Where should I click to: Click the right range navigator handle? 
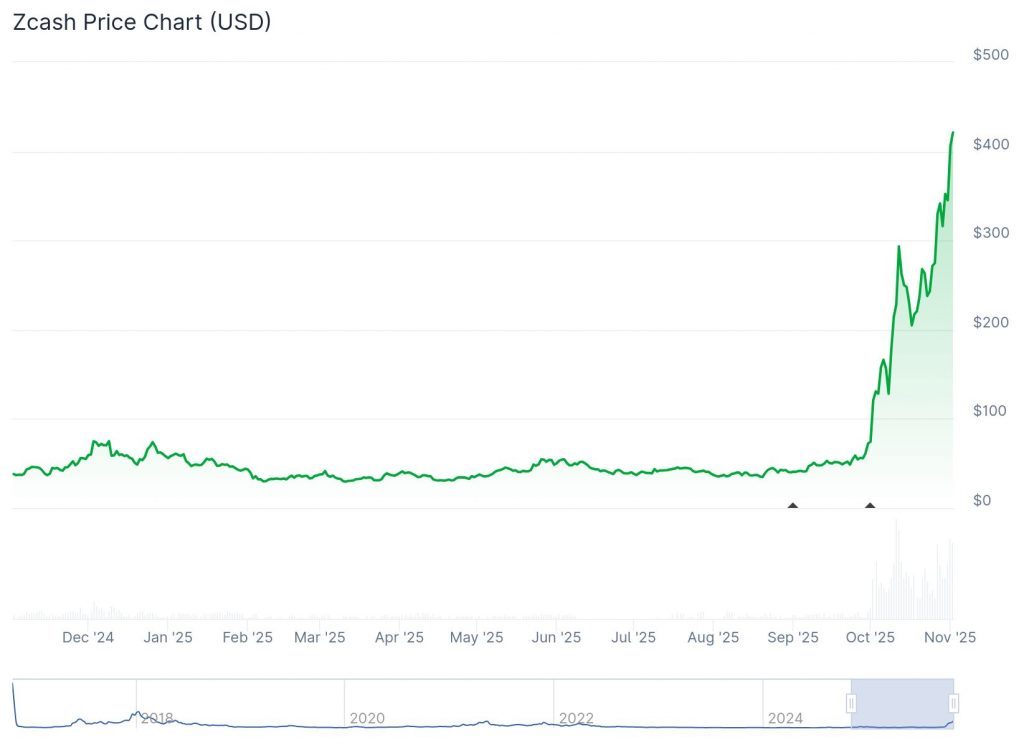(953, 704)
